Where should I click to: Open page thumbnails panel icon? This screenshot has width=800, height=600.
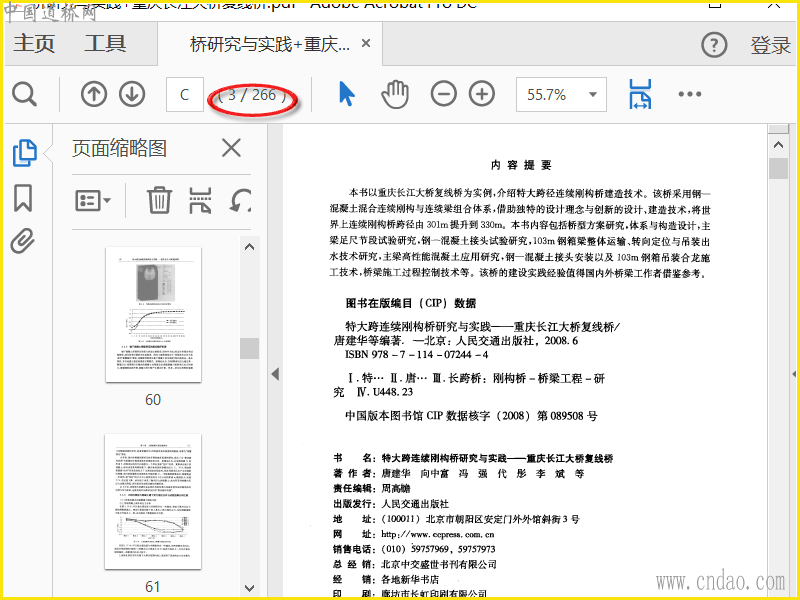pos(24,153)
